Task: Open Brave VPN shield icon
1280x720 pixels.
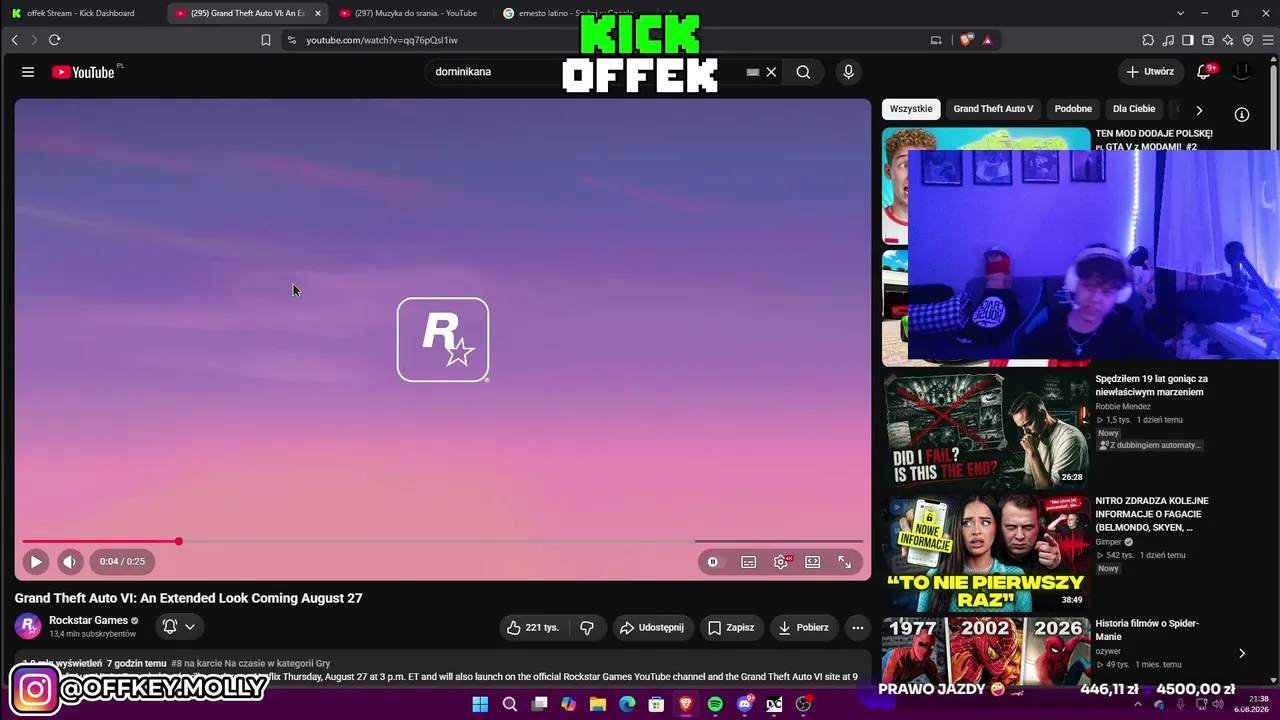Action: coord(1248,40)
